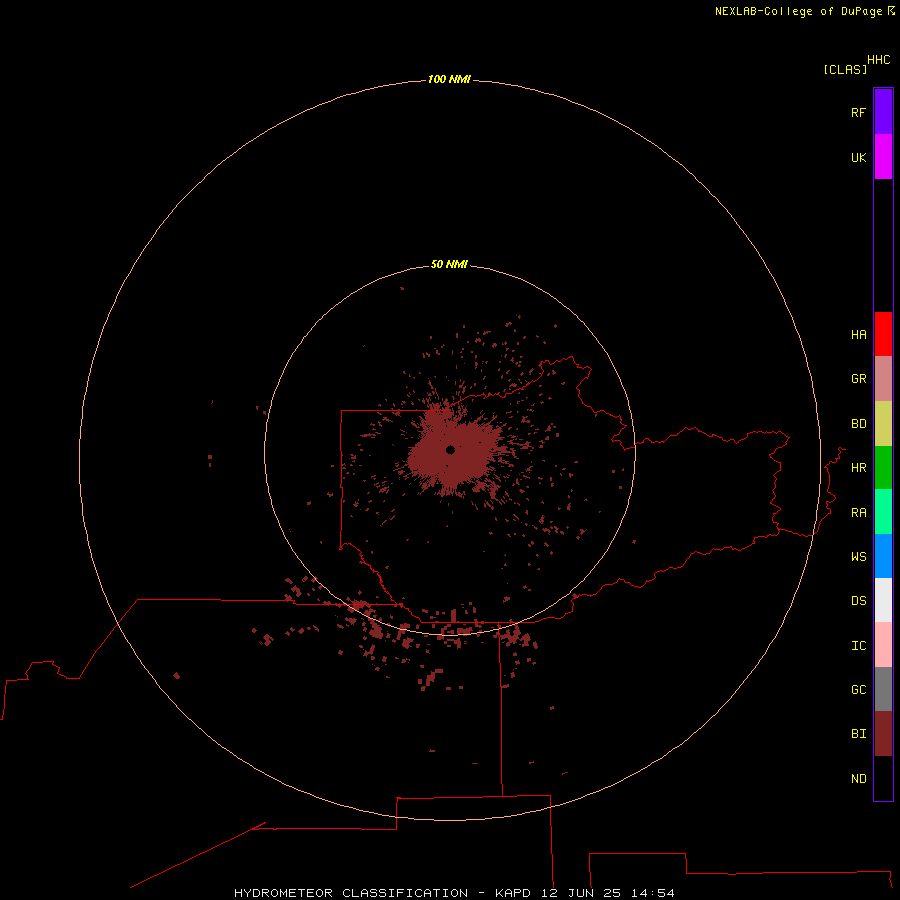Click the BI legend label
The height and width of the screenshot is (900, 900).
tap(859, 734)
